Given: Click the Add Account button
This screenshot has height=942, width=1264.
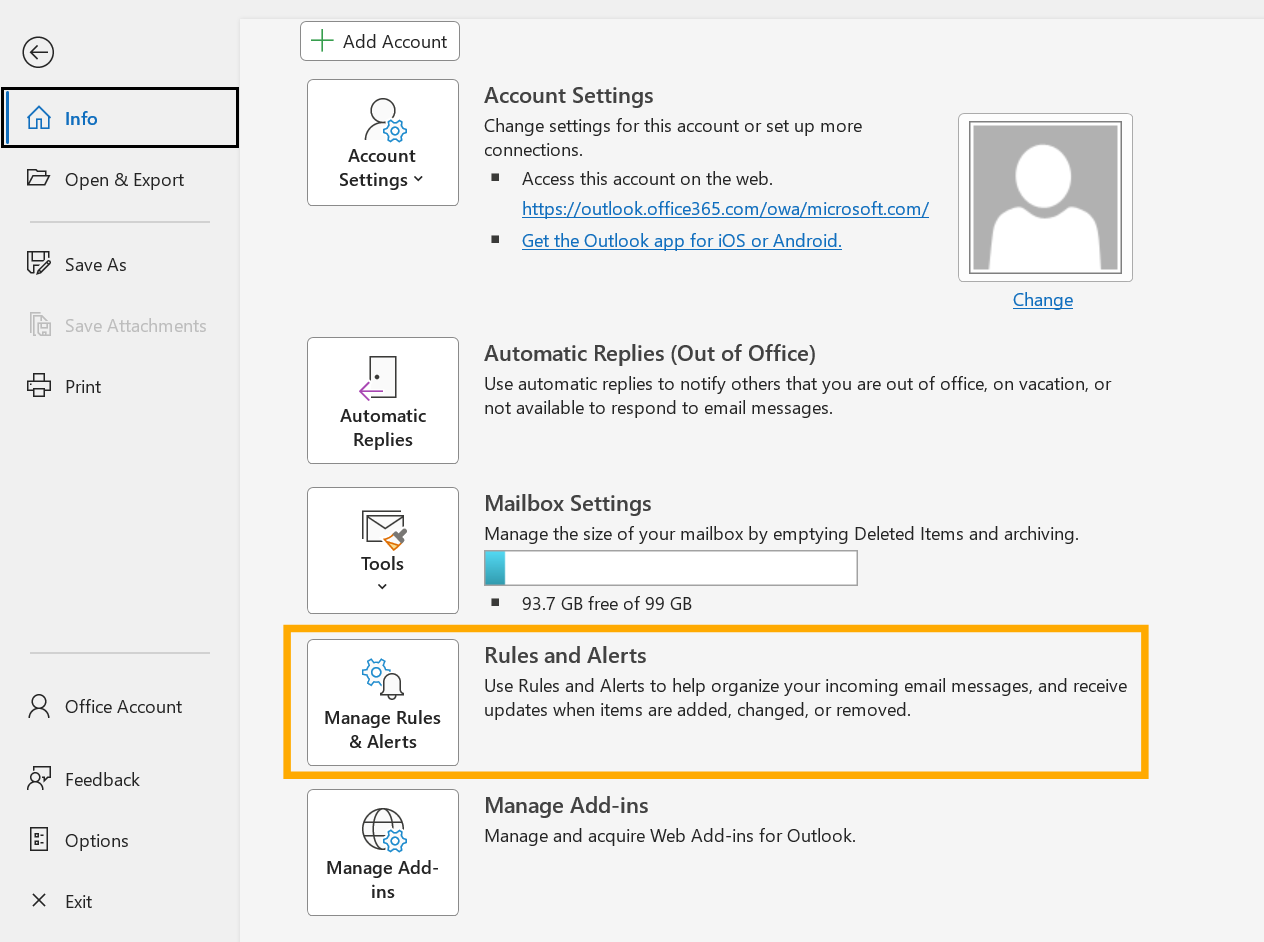Looking at the screenshot, I should click(x=380, y=41).
